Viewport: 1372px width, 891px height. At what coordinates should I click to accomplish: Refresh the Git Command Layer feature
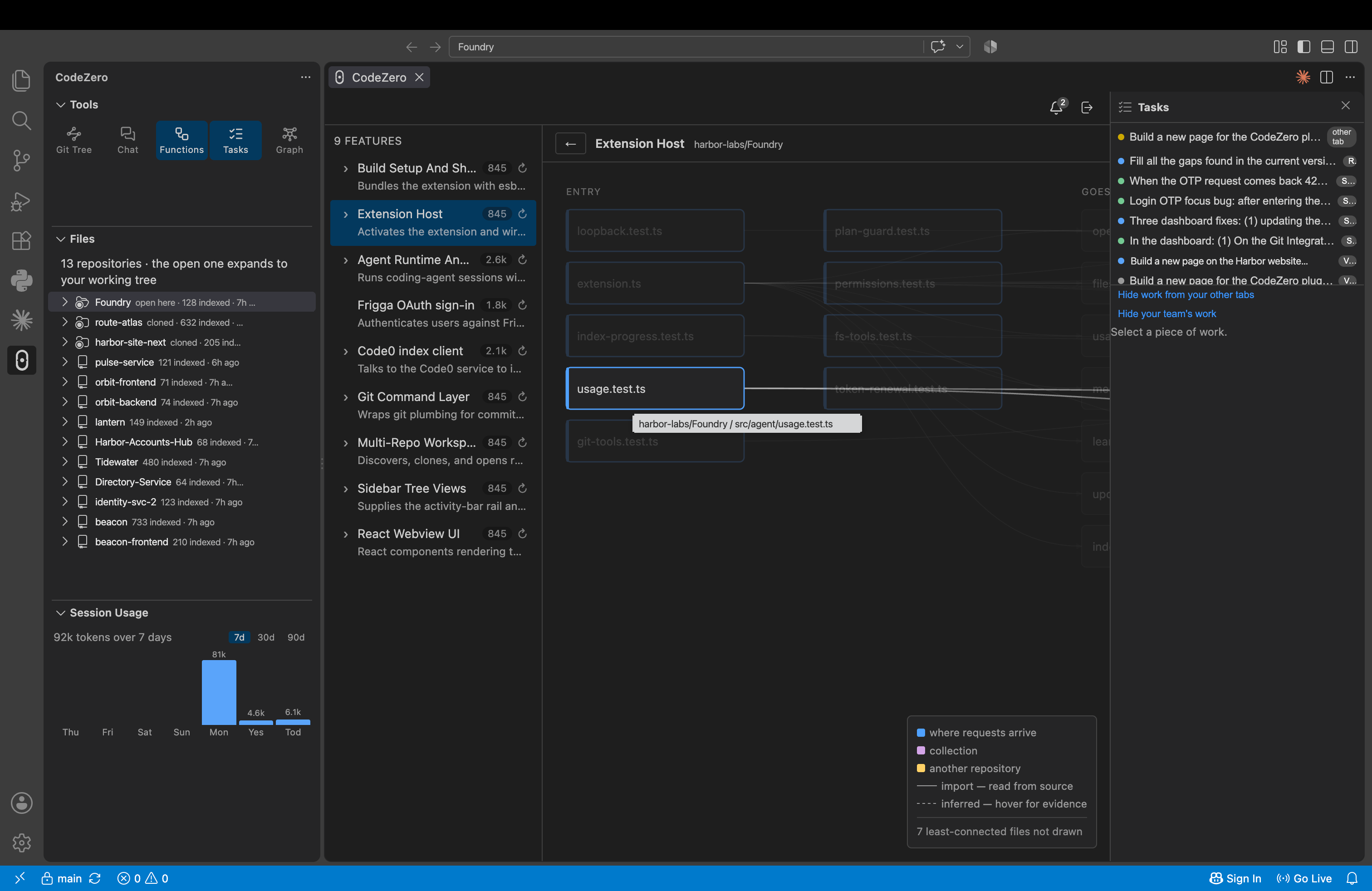tap(522, 397)
